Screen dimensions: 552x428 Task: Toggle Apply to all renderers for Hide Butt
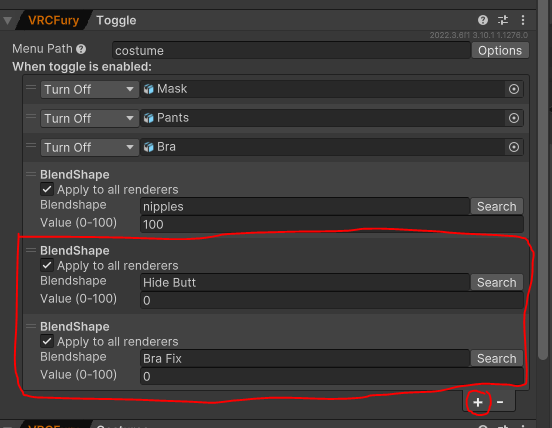[47, 265]
